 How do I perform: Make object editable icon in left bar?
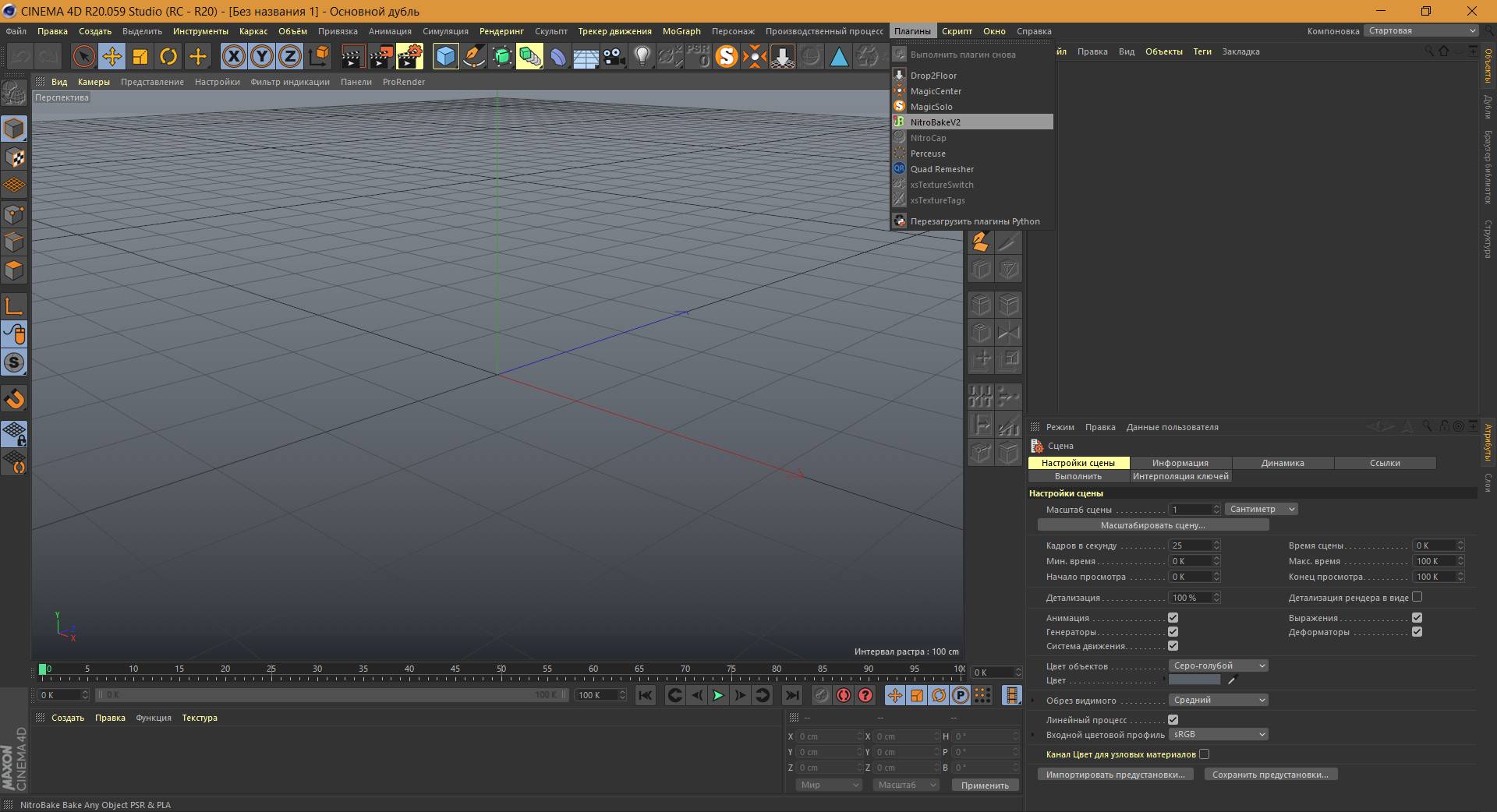pyautogui.click(x=14, y=94)
